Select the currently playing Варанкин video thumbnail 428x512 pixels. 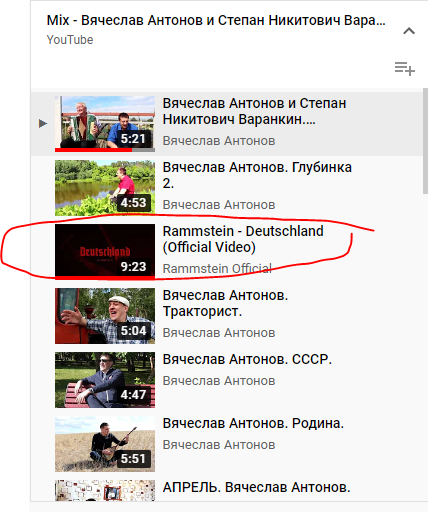pyautogui.click(x=105, y=124)
